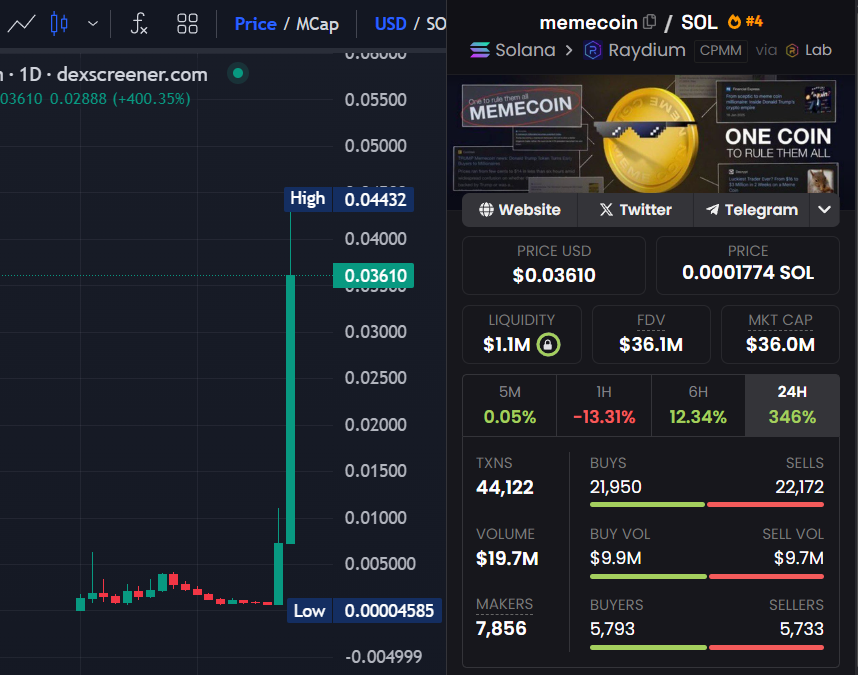Screen dimensions: 858x675
Task: Click the High 0.04432 price label
Action: (x=349, y=199)
